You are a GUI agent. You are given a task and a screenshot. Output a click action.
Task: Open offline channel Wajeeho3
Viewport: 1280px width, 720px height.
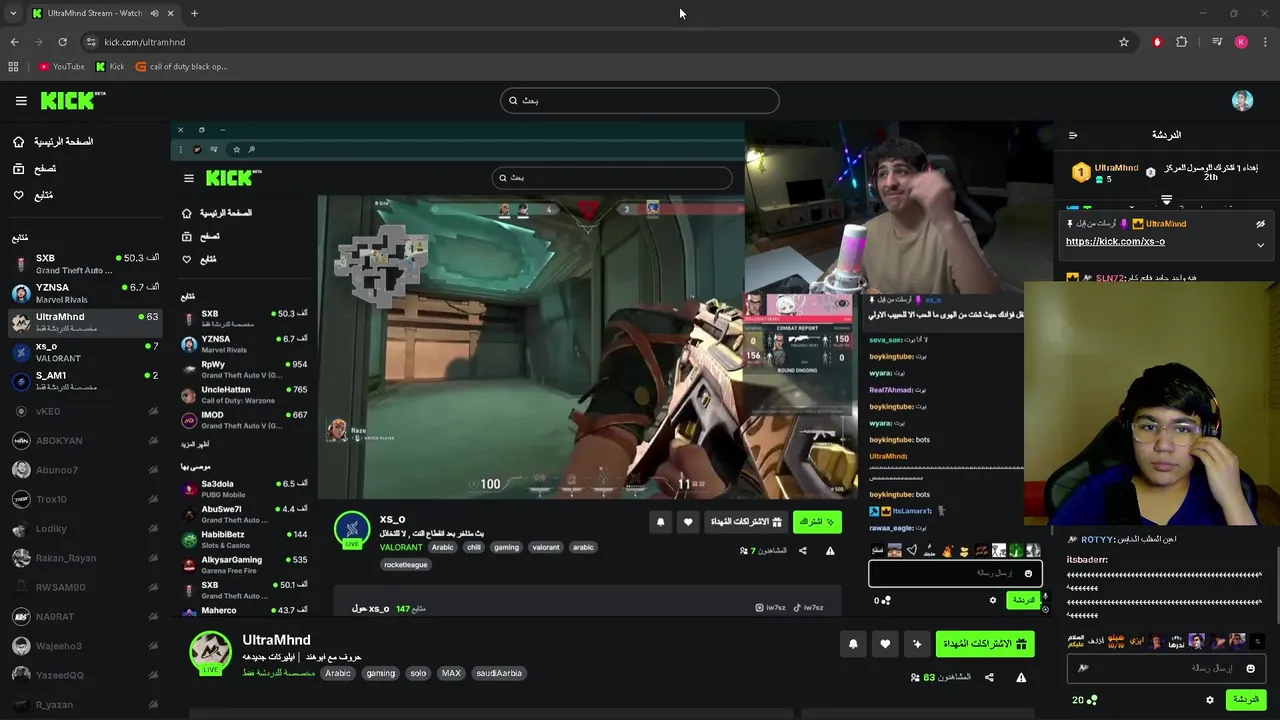(85, 646)
